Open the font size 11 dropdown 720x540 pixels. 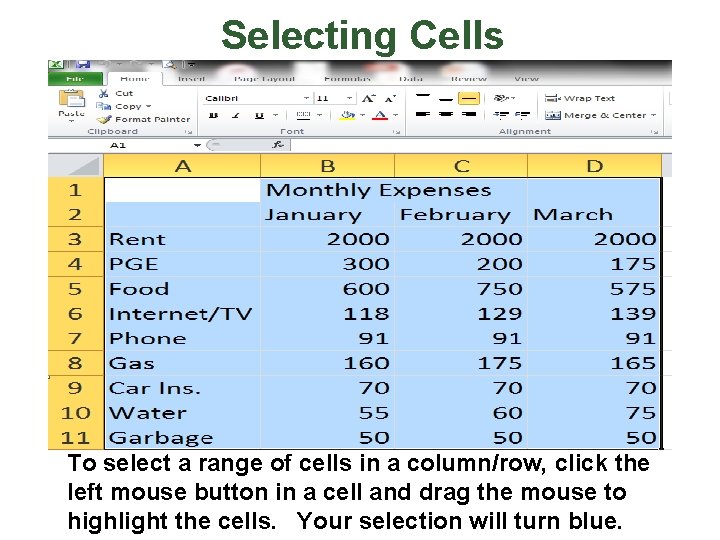tap(349, 98)
